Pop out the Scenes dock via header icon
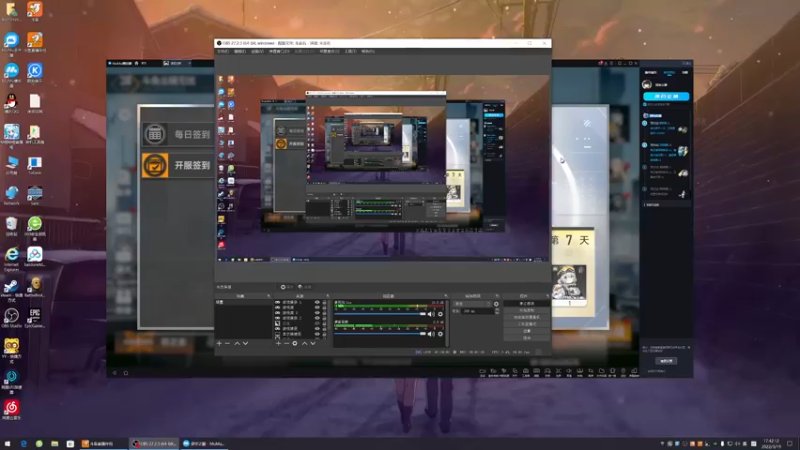This screenshot has width=800, height=450. pos(269,296)
